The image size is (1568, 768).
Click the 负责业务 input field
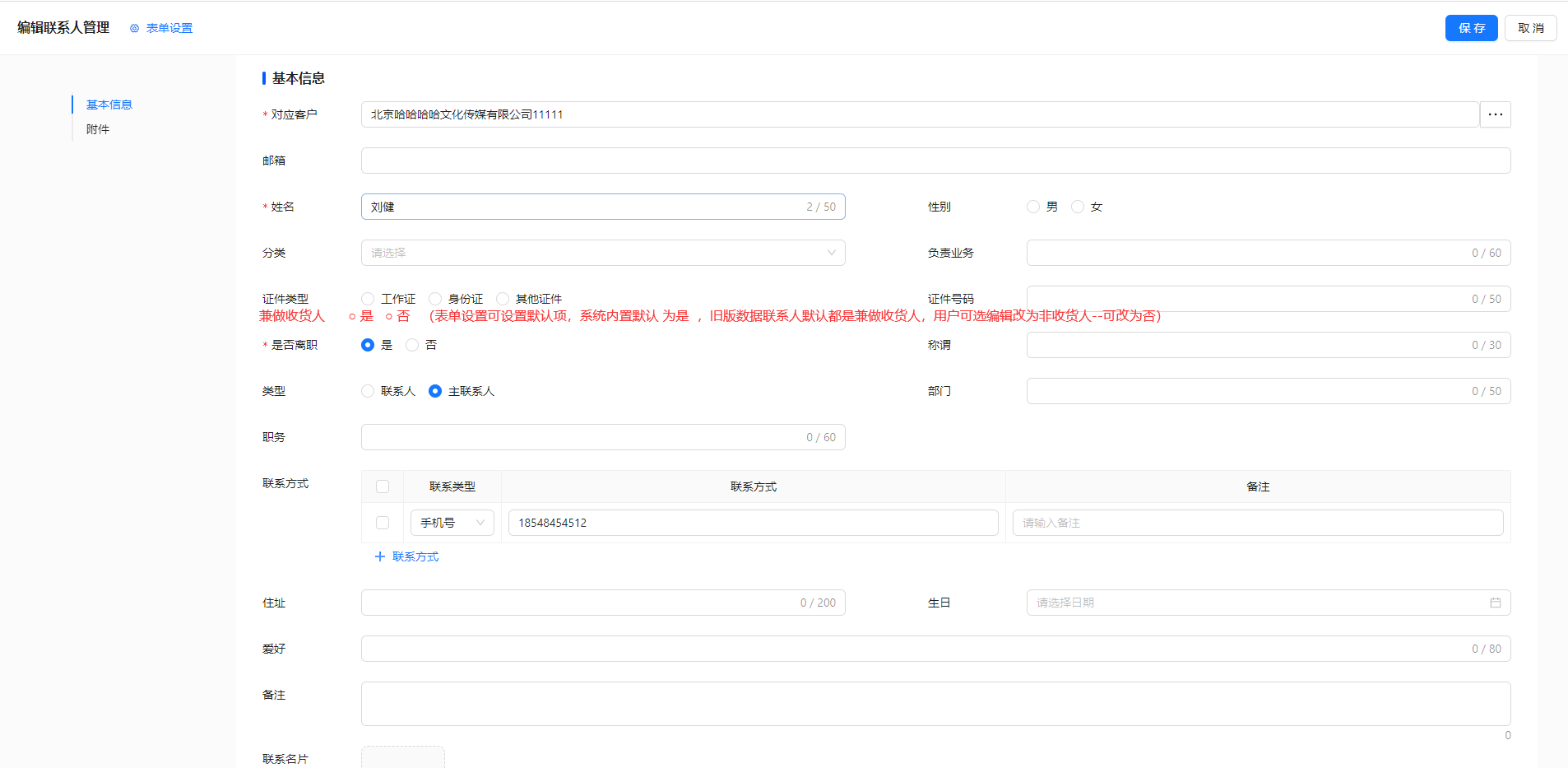click(x=1269, y=253)
